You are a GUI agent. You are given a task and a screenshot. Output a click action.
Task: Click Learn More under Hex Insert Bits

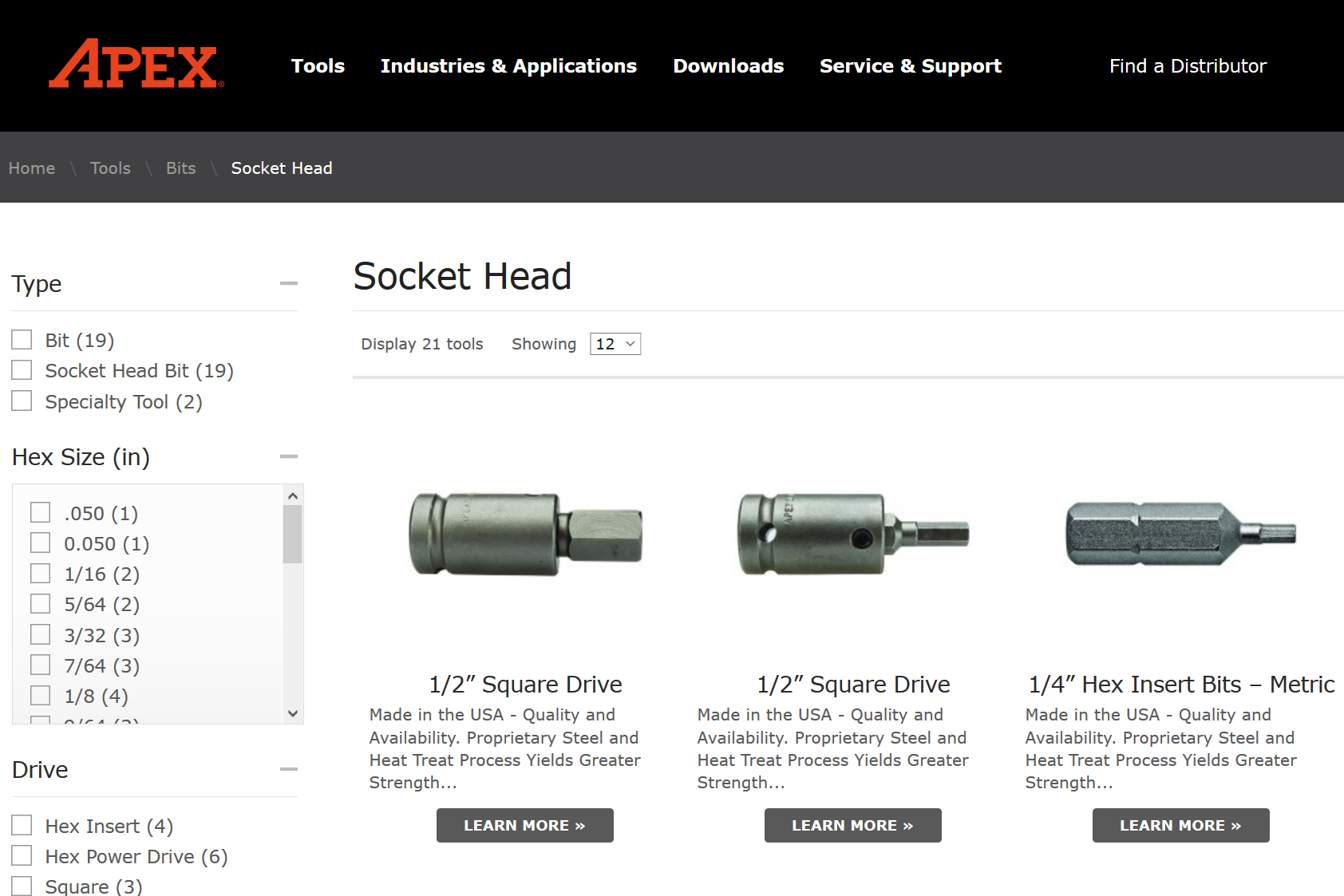tap(1181, 826)
